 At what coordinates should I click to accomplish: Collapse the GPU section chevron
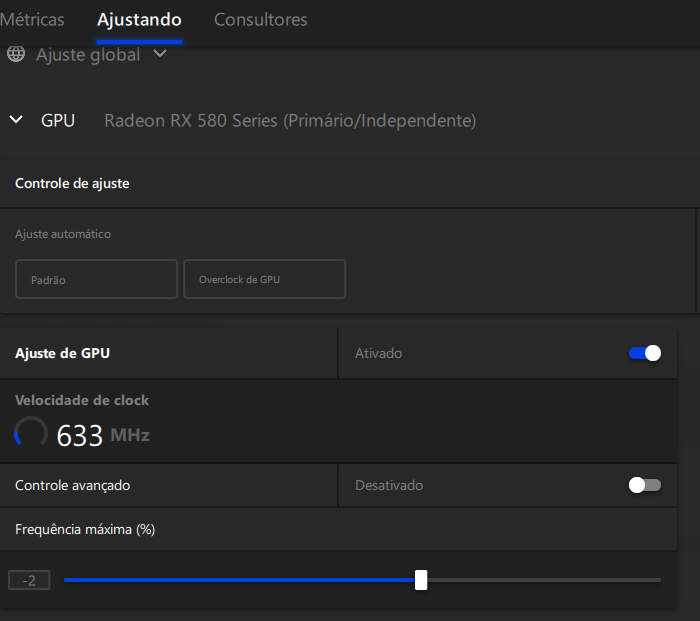click(16, 120)
